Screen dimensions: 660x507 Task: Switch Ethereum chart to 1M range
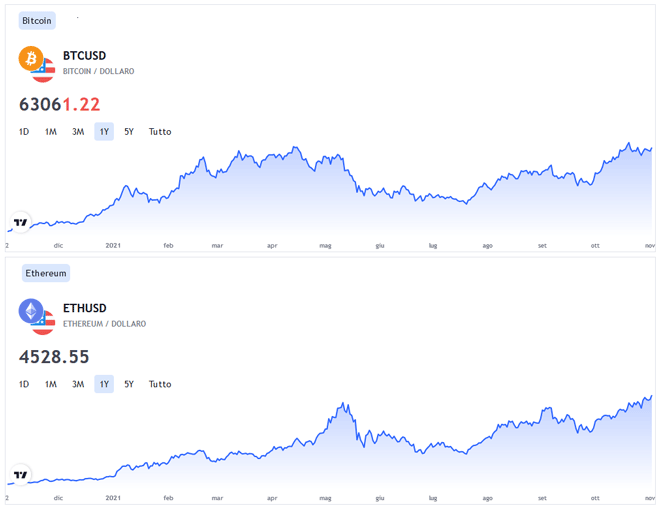tap(50, 384)
